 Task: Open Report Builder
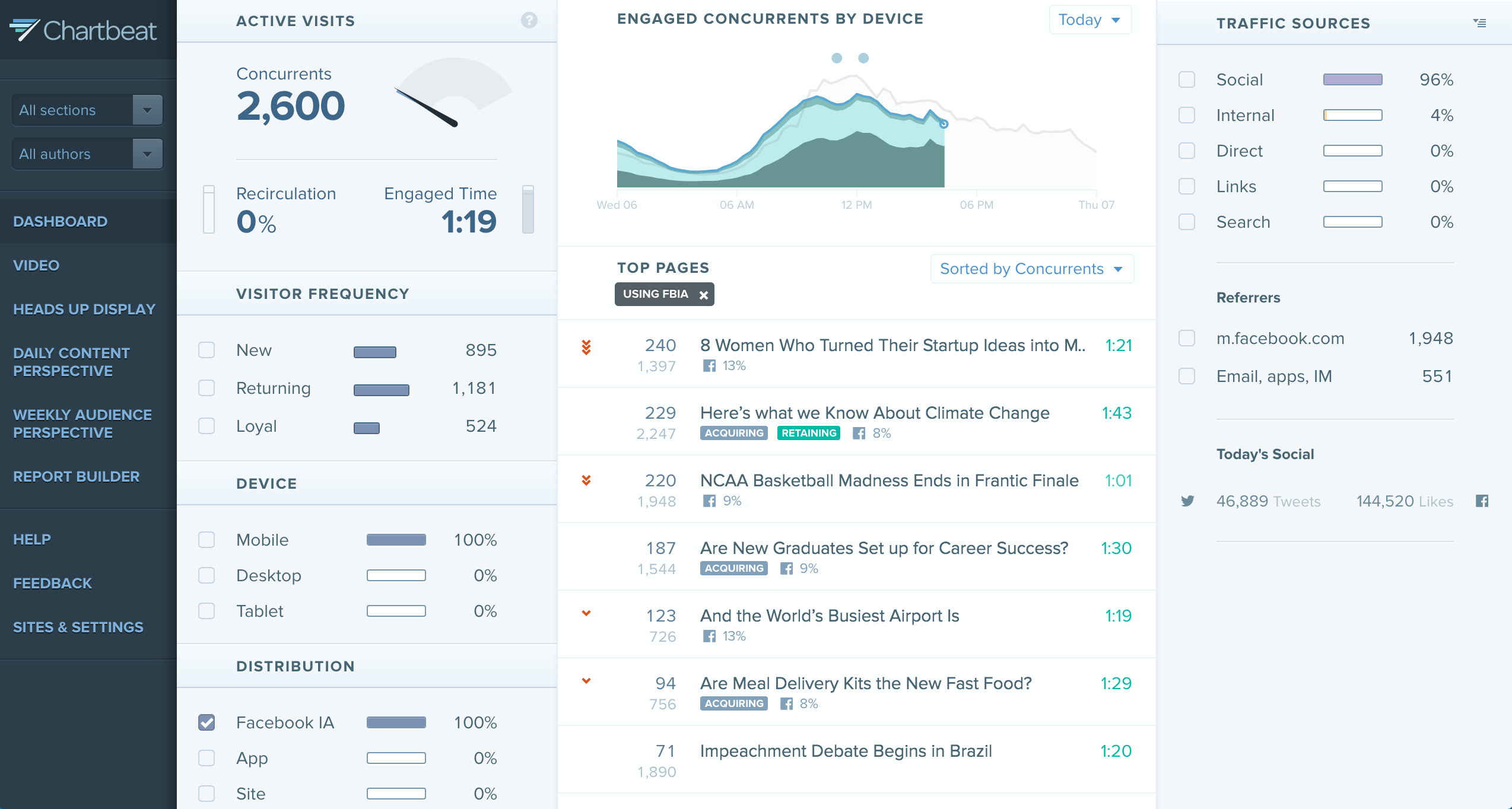point(77,476)
